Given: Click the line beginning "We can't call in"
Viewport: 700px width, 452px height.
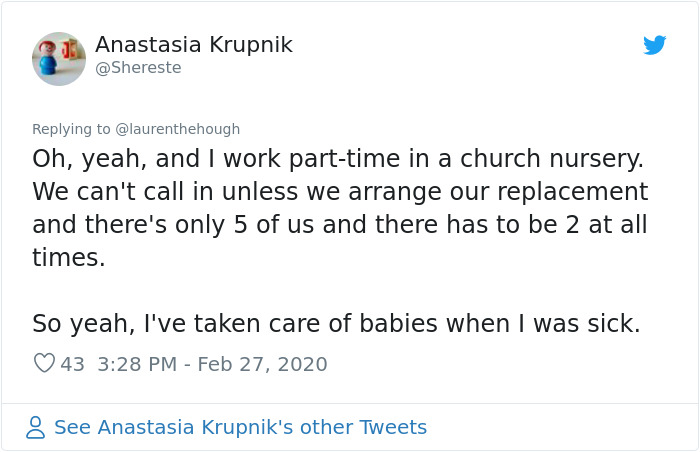Looking at the screenshot, I should point(340,191).
